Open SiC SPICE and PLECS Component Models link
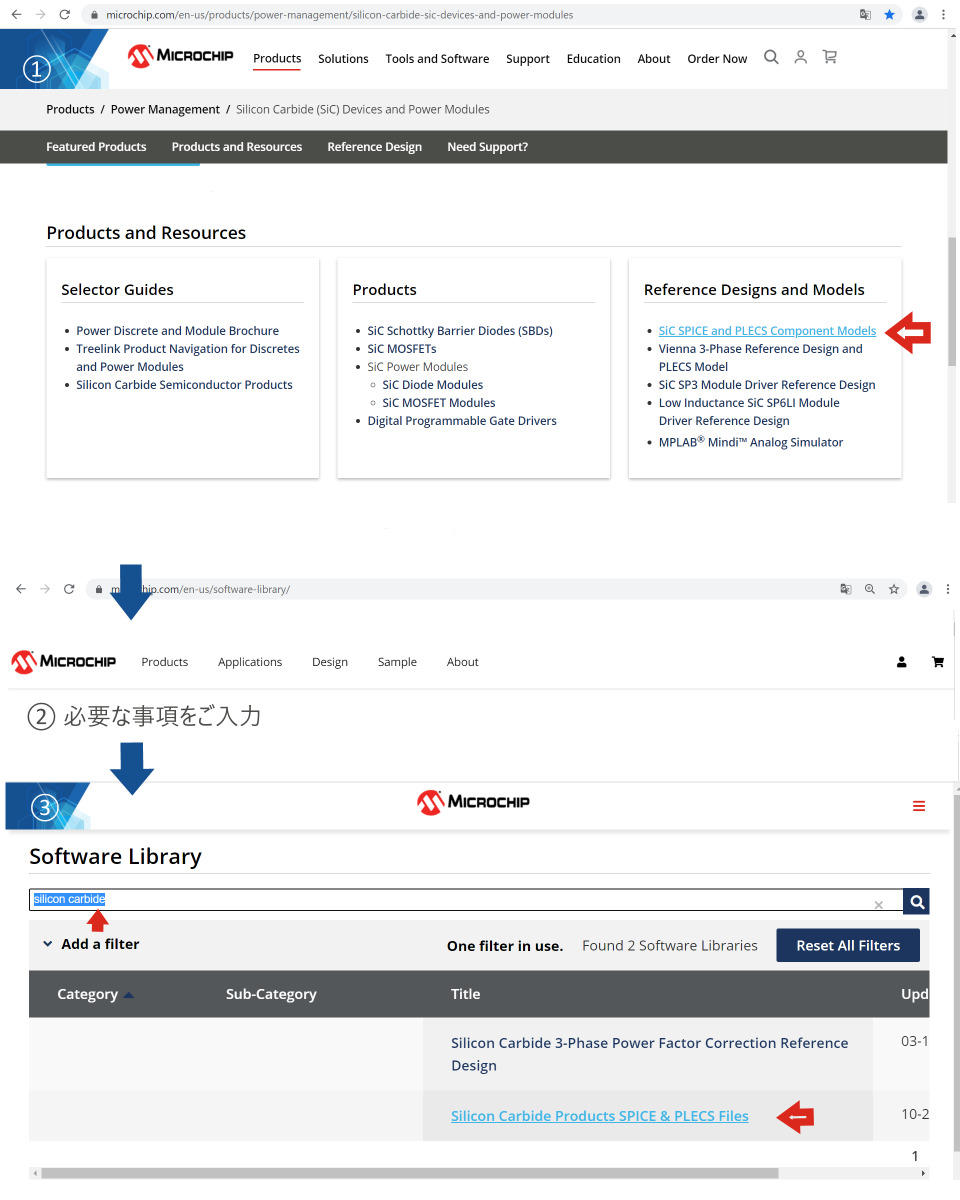The width and height of the screenshot is (960, 1200). click(767, 331)
